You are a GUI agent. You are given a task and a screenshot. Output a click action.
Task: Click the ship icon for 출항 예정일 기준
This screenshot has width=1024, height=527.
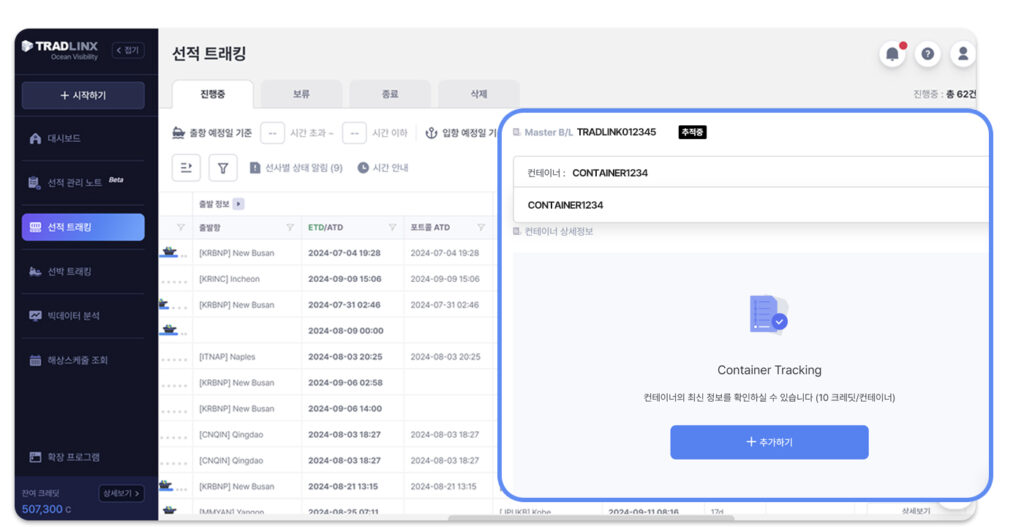tap(178, 133)
